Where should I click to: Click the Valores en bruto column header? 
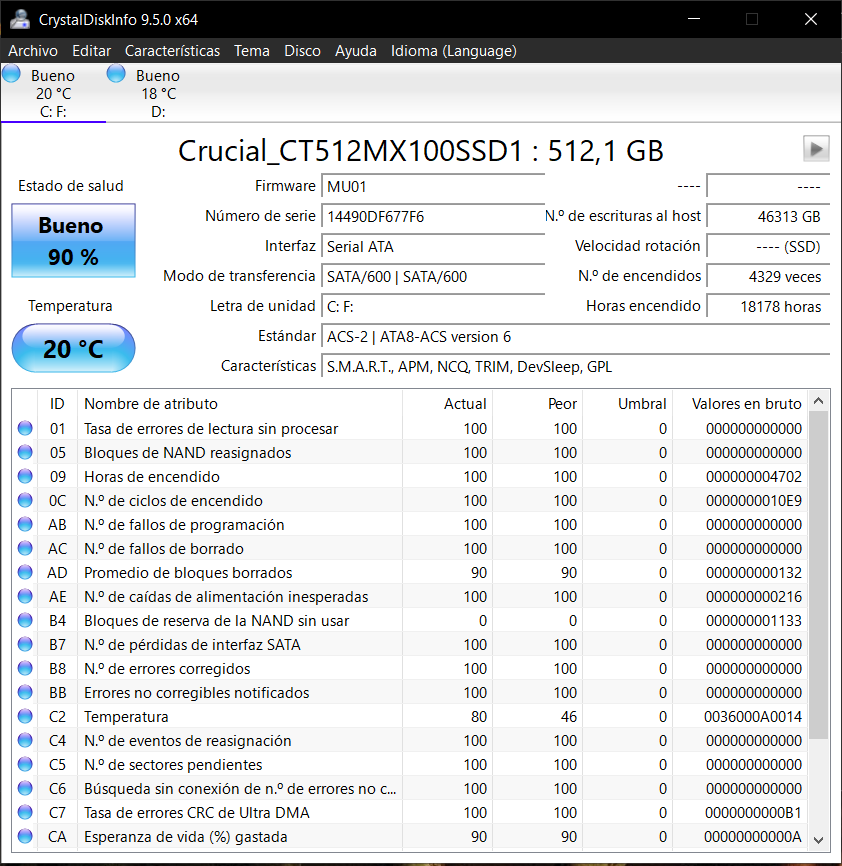[x=746, y=404]
